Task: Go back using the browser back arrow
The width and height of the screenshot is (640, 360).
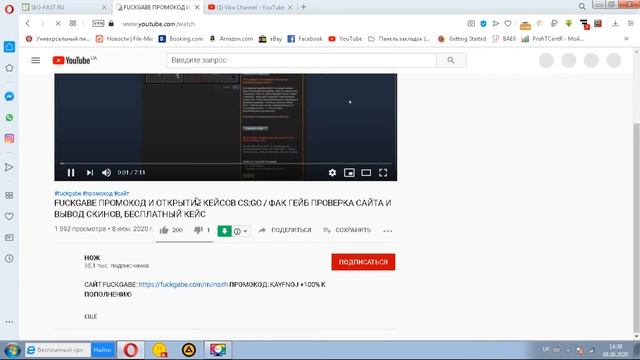Action: (28, 24)
